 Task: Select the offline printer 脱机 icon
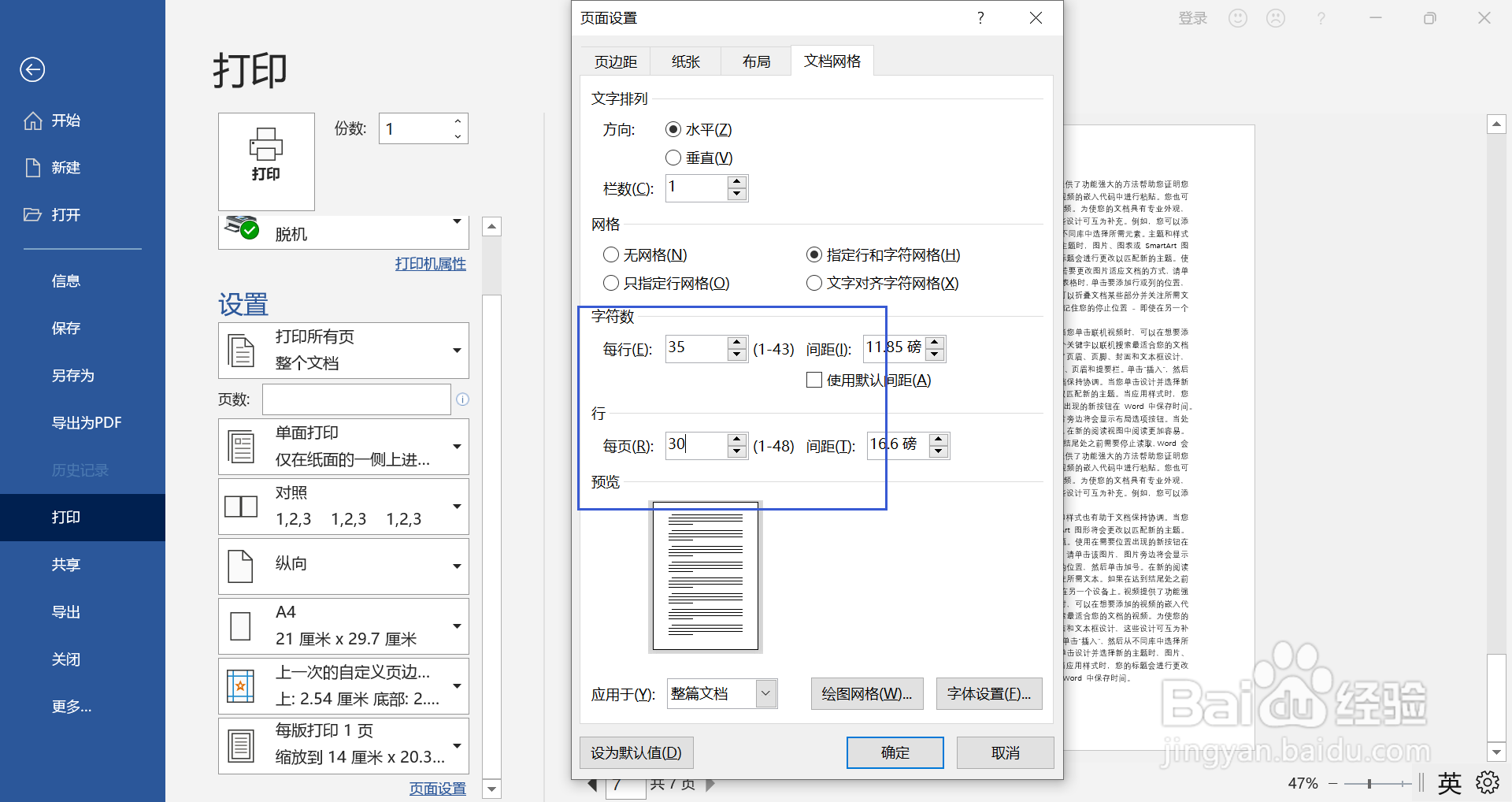242,229
